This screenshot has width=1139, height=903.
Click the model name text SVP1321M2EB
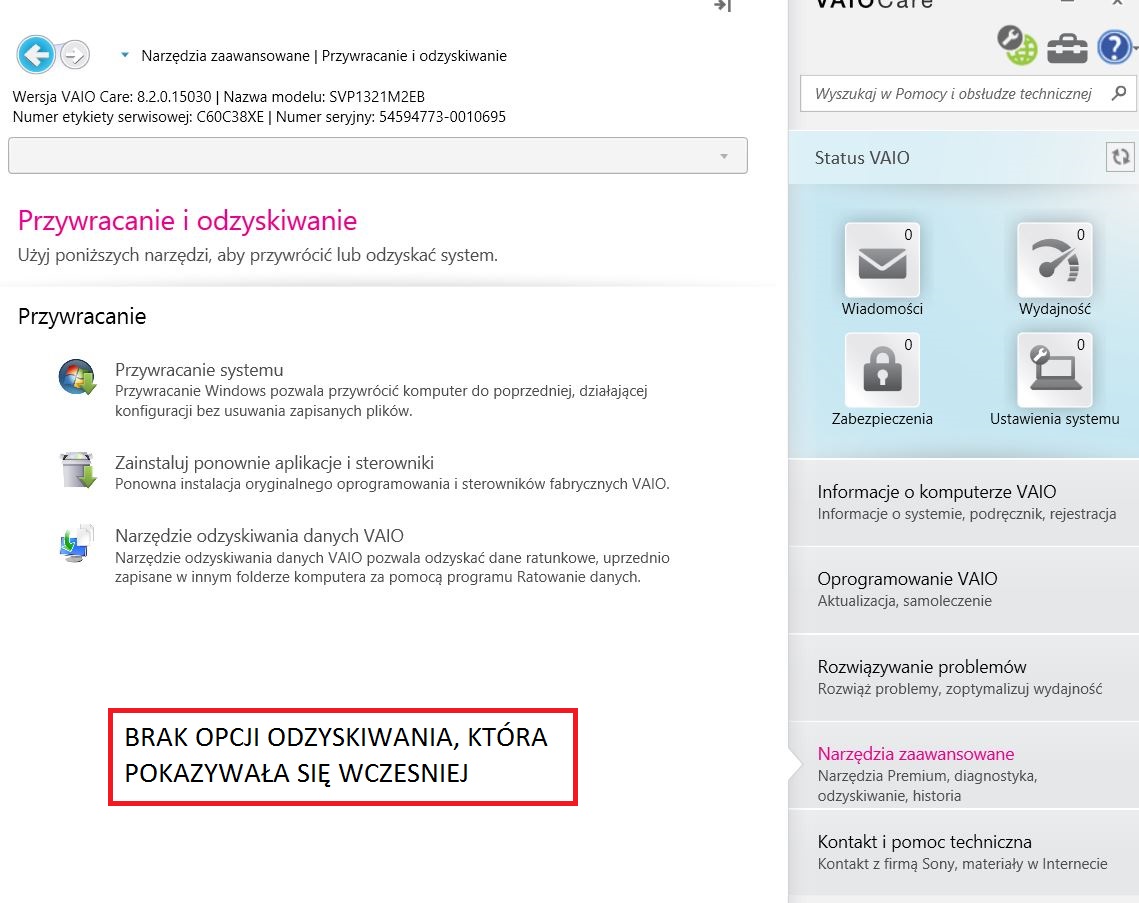pyautogui.click(x=377, y=97)
